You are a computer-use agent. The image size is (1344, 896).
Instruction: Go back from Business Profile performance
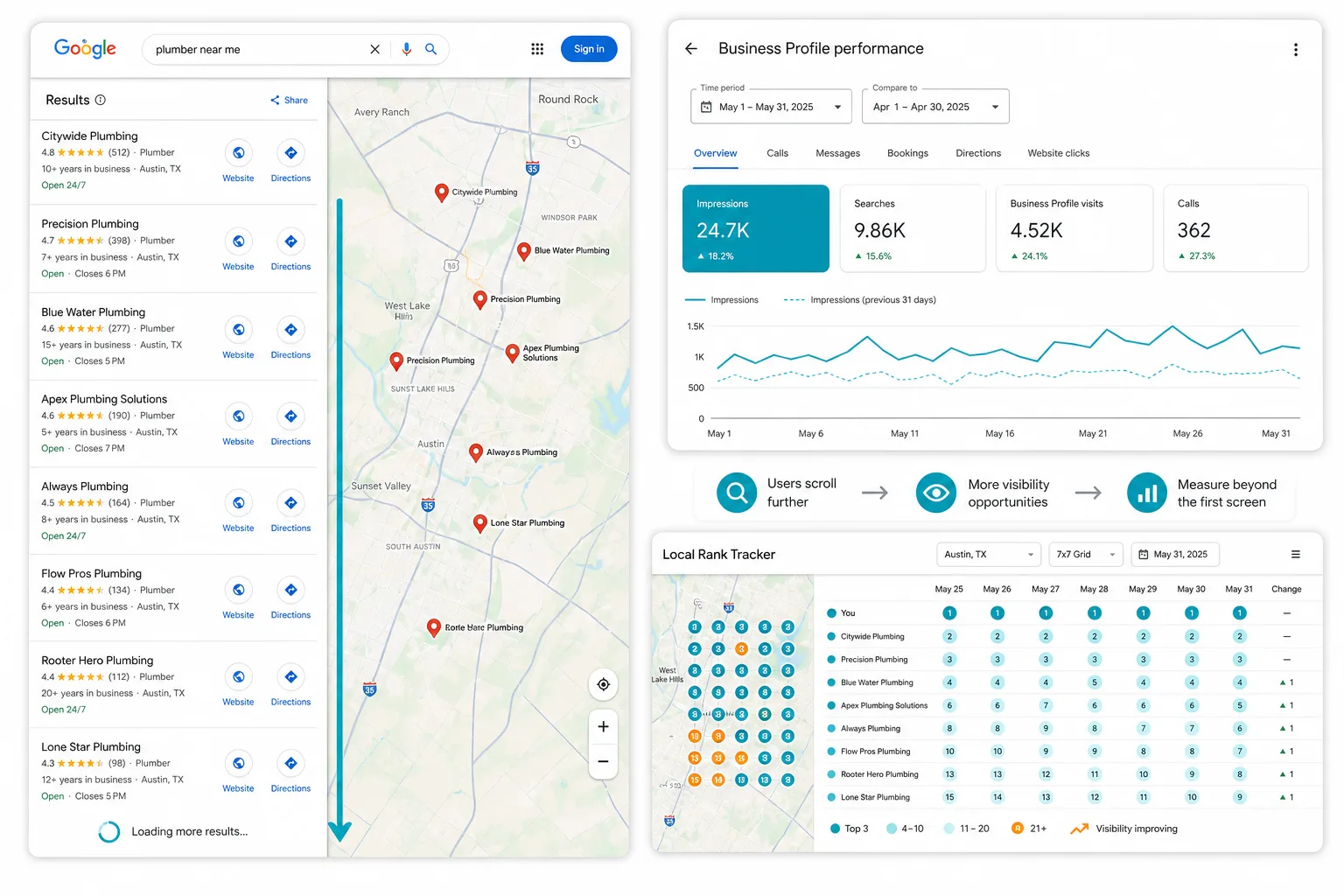(x=691, y=49)
